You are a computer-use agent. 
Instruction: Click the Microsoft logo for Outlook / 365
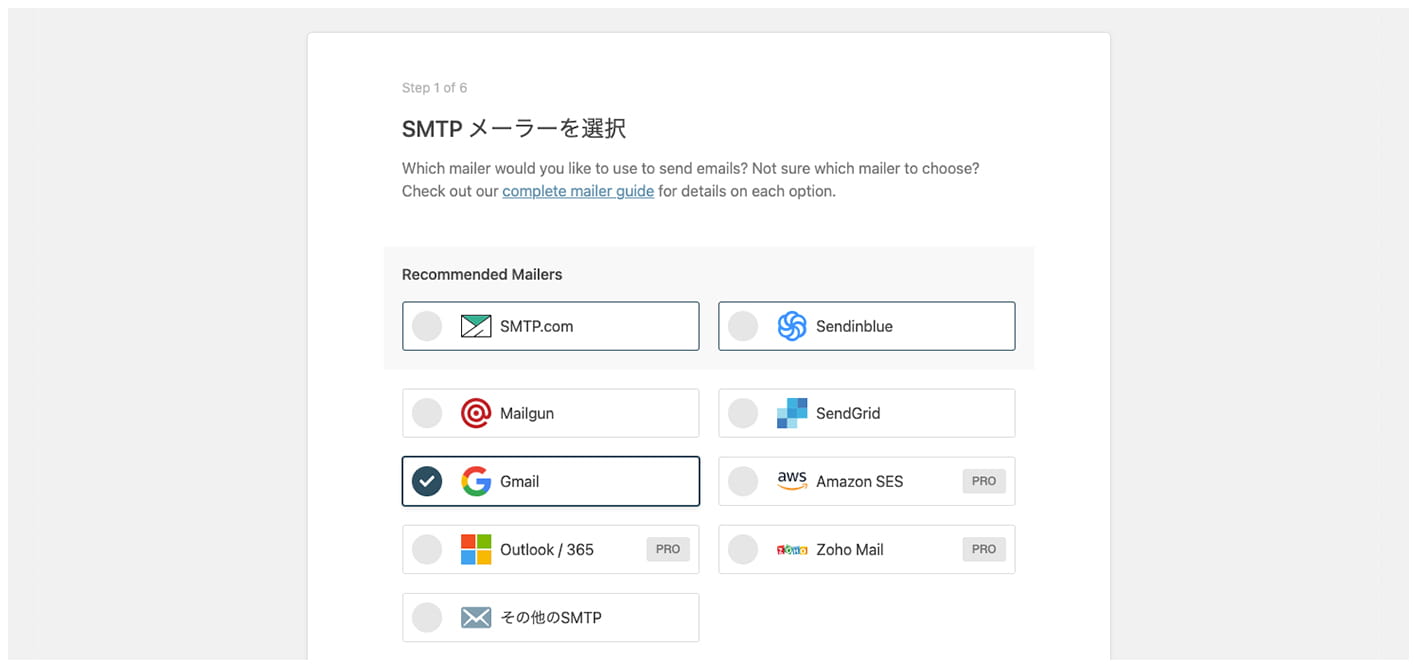(476, 549)
